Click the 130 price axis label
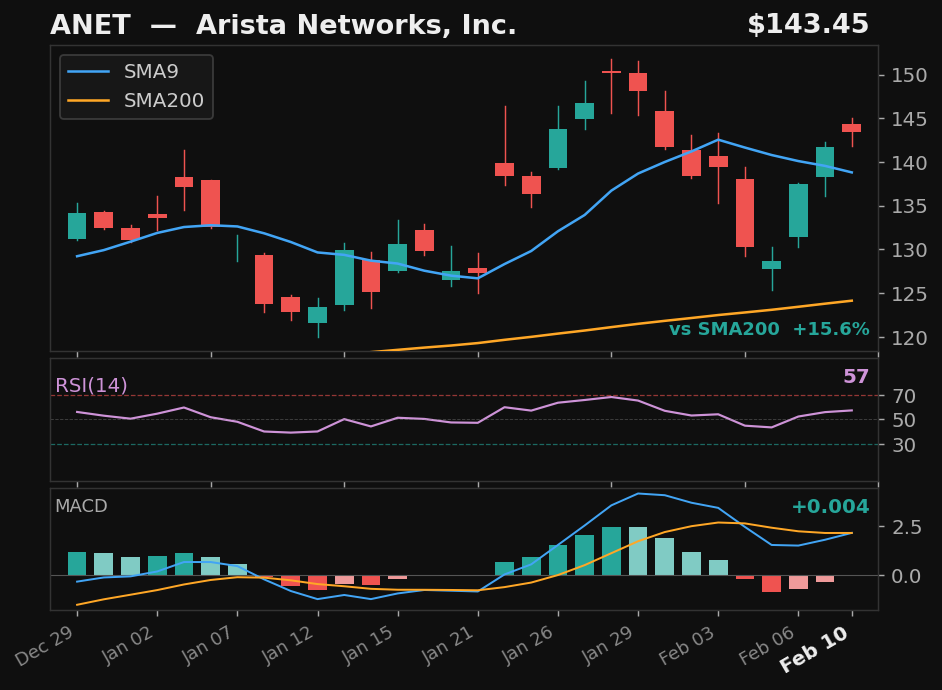 point(909,250)
